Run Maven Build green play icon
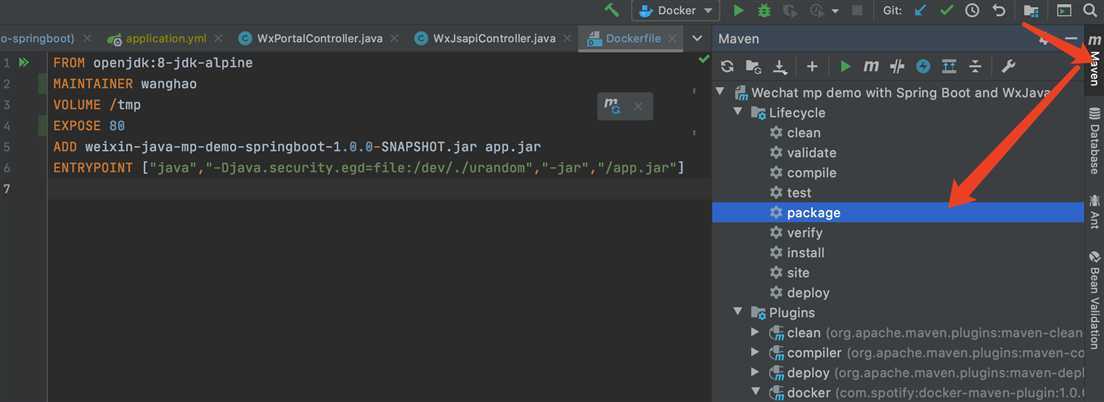 [846, 67]
